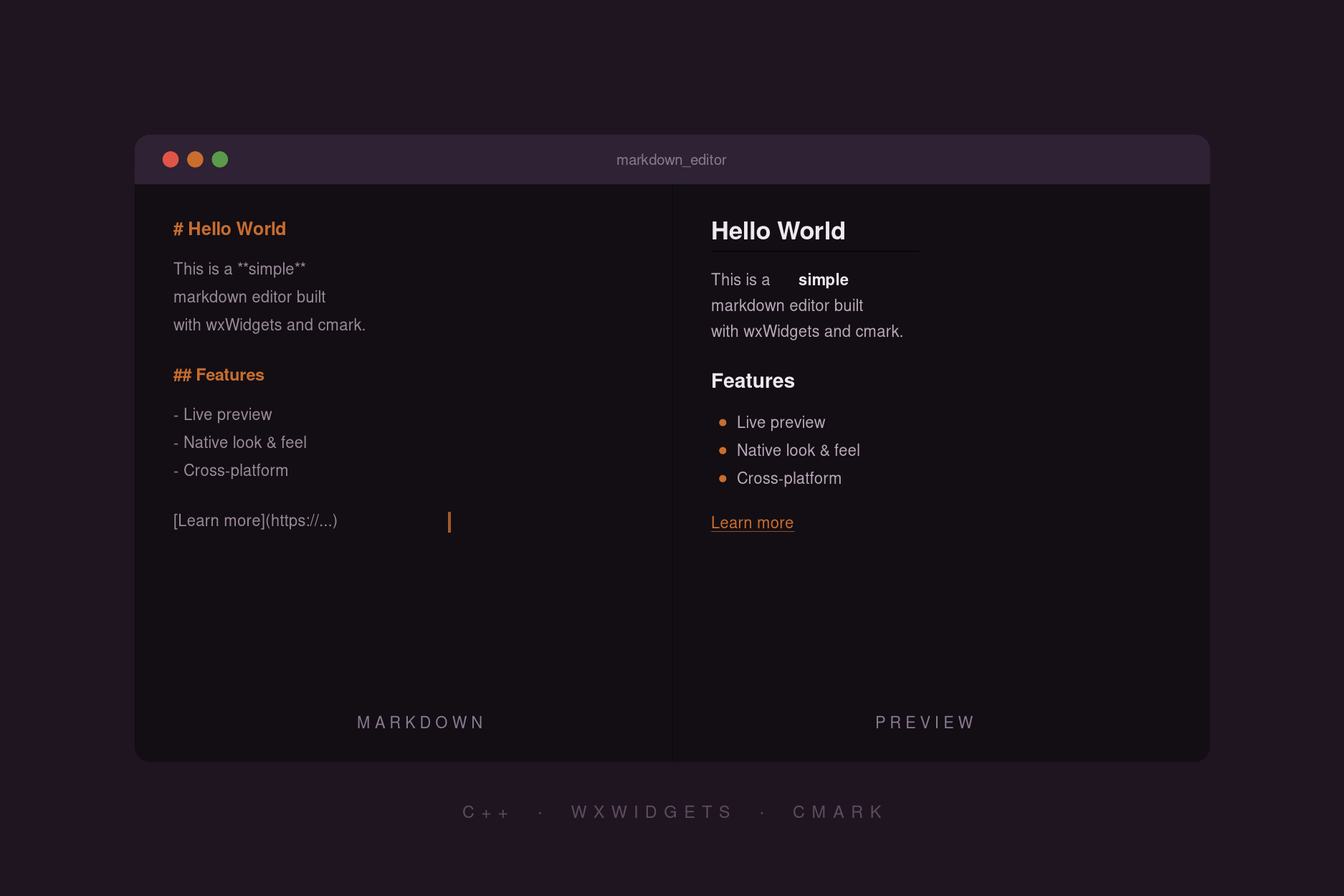This screenshot has height=896, width=1344.
Task: Click the markdown_editor title bar text
Action: (x=672, y=160)
